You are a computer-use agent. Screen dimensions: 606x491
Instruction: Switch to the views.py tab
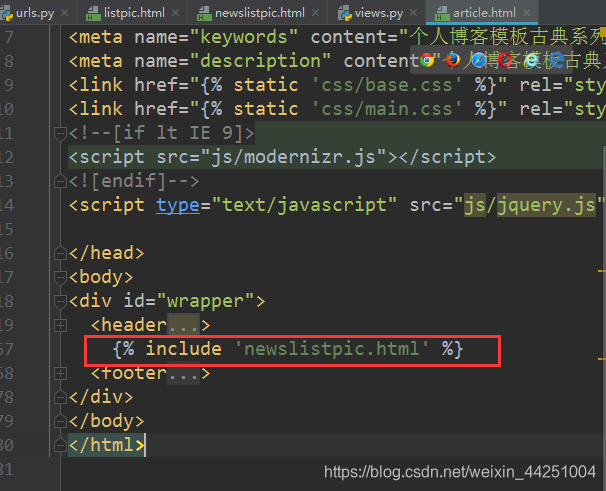pos(377,13)
